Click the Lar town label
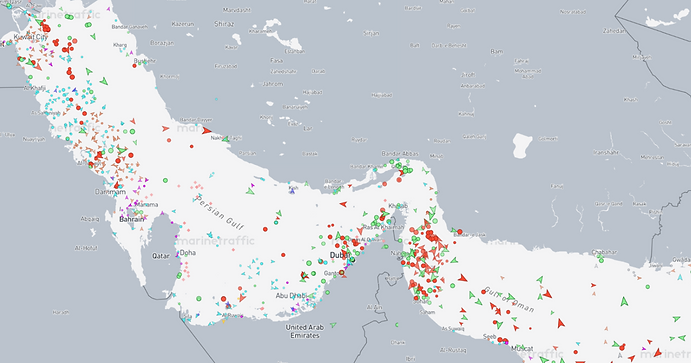 click(308, 129)
